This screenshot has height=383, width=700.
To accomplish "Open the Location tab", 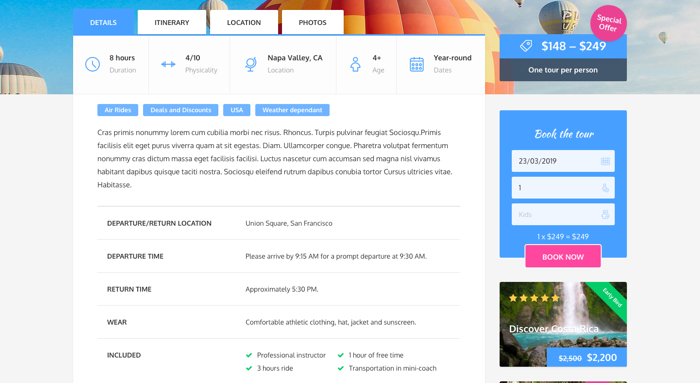I will tap(244, 22).
